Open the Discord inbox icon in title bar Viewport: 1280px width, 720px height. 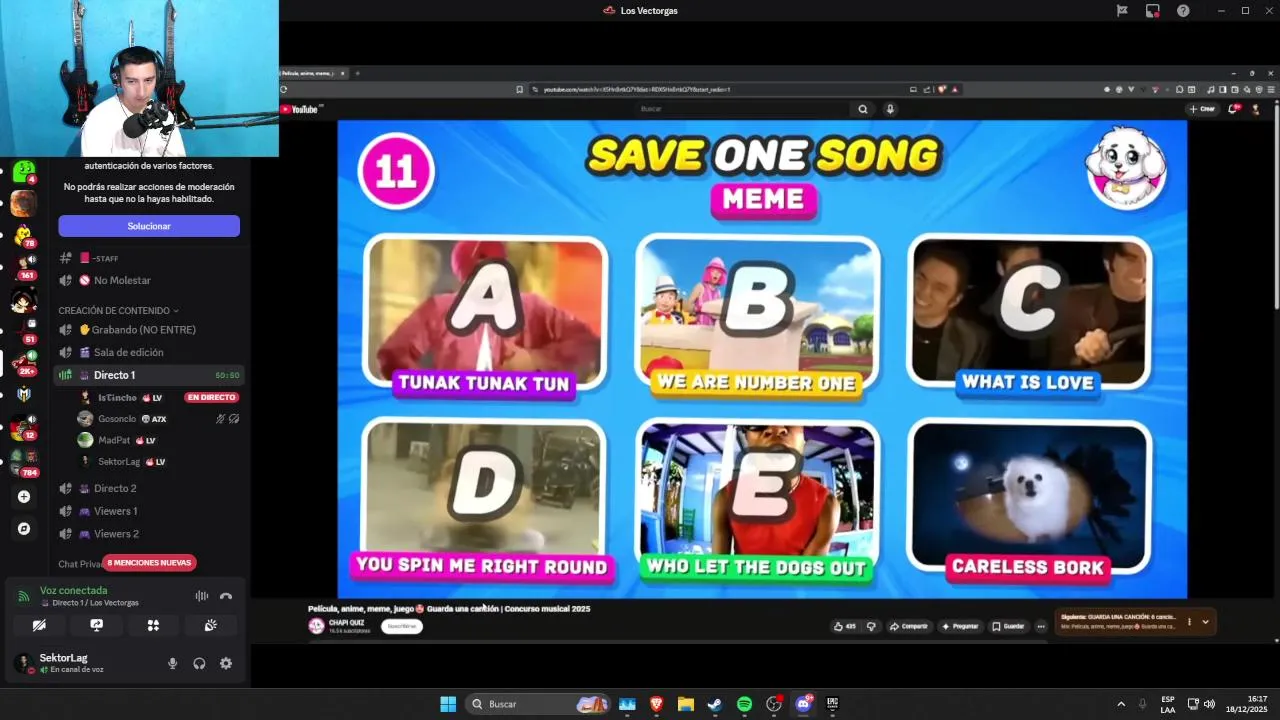(x=1153, y=11)
